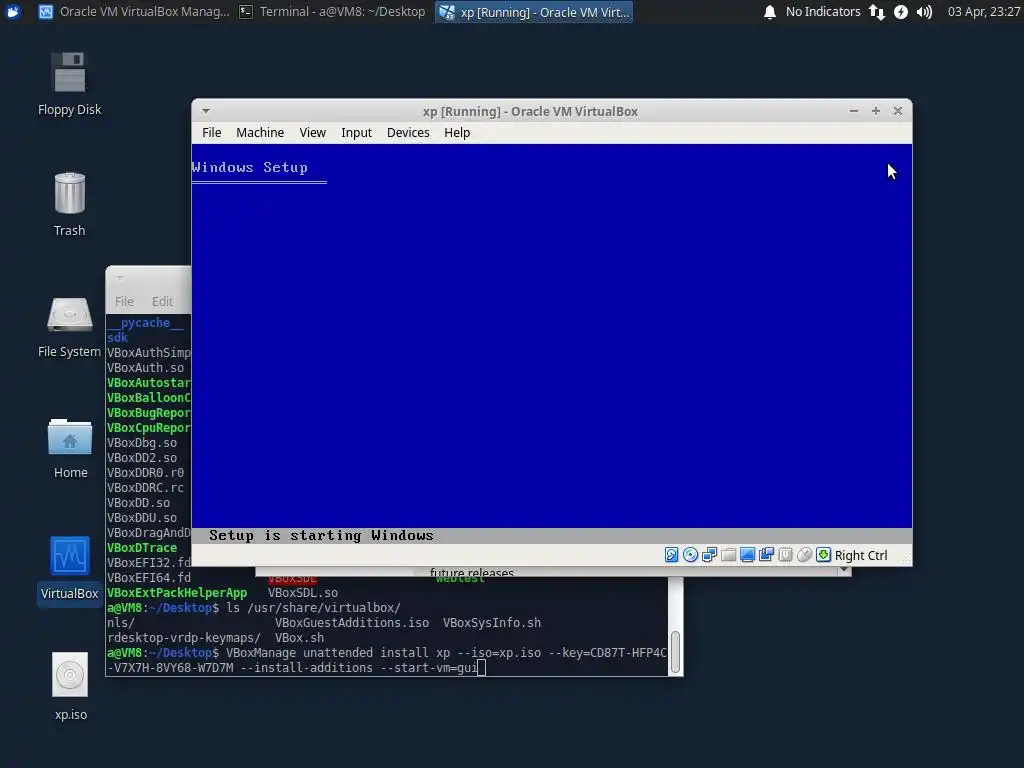Screen dimensions: 1024x768
Task: Click VBoxDDRC.rc in terminal listing
Action: click(146, 488)
